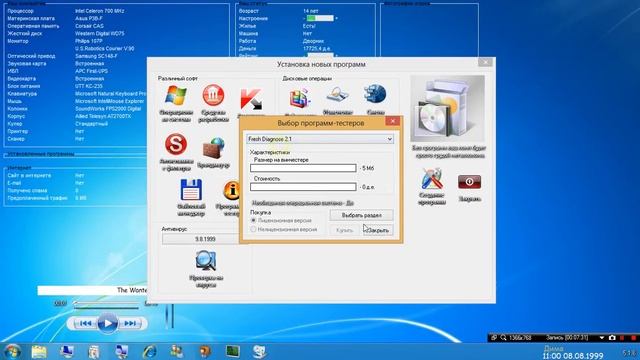Open the Fresh Diagnose 2.1 dropdown

click(320, 139)
